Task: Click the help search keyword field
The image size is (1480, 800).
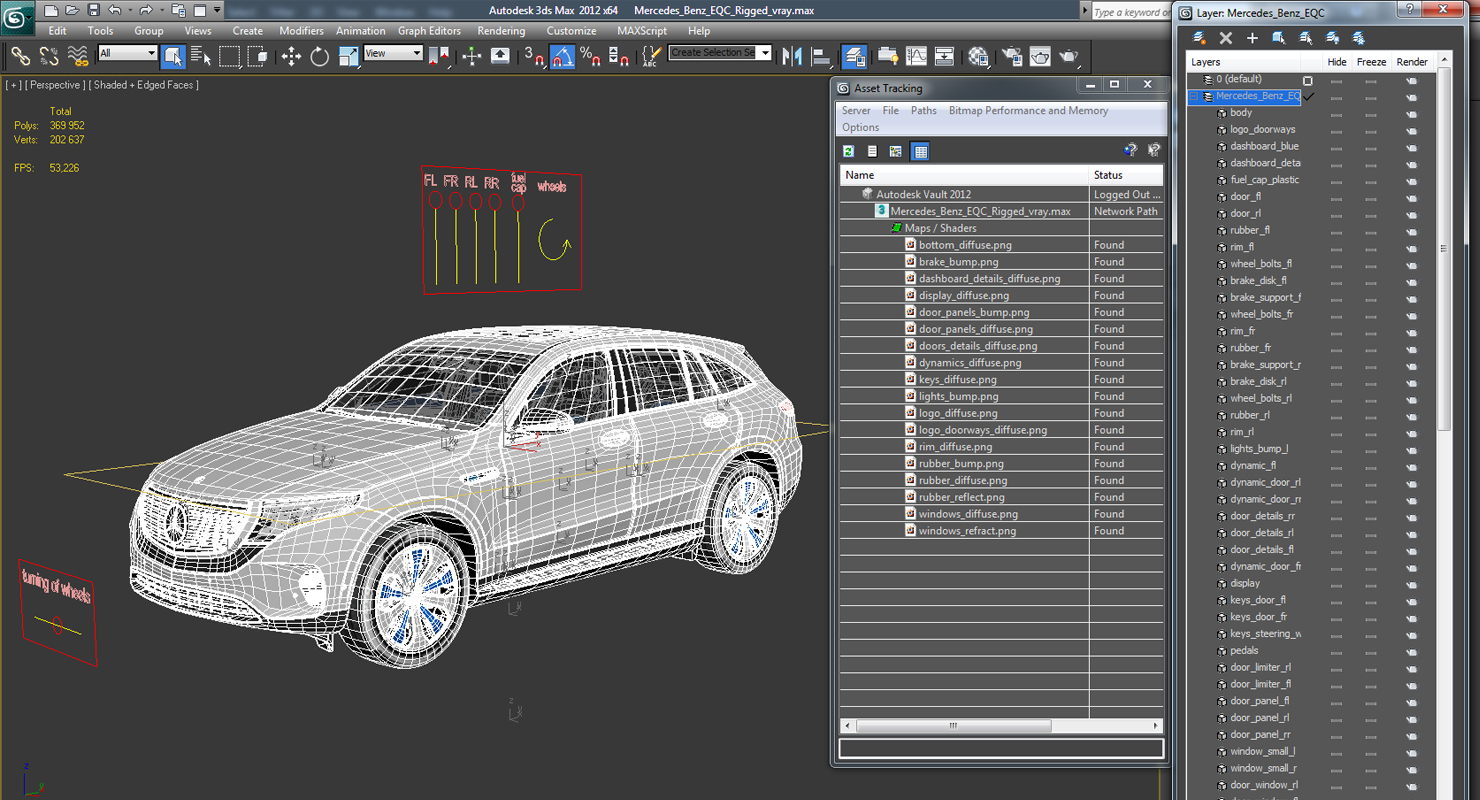Action: [x=1129, y=12]
